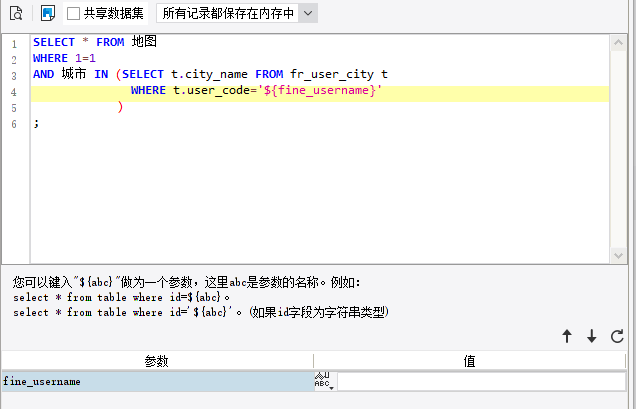636x409 pixels.
Task: Click fr_user_city table name in SQL
Action: coord(332,75)
